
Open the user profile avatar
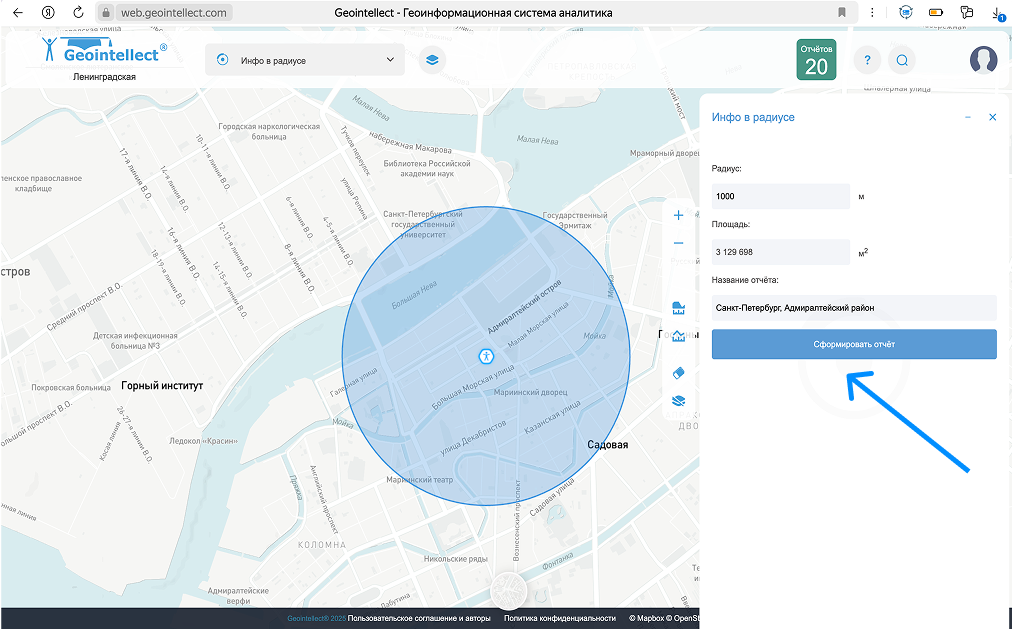click(983, 60)
